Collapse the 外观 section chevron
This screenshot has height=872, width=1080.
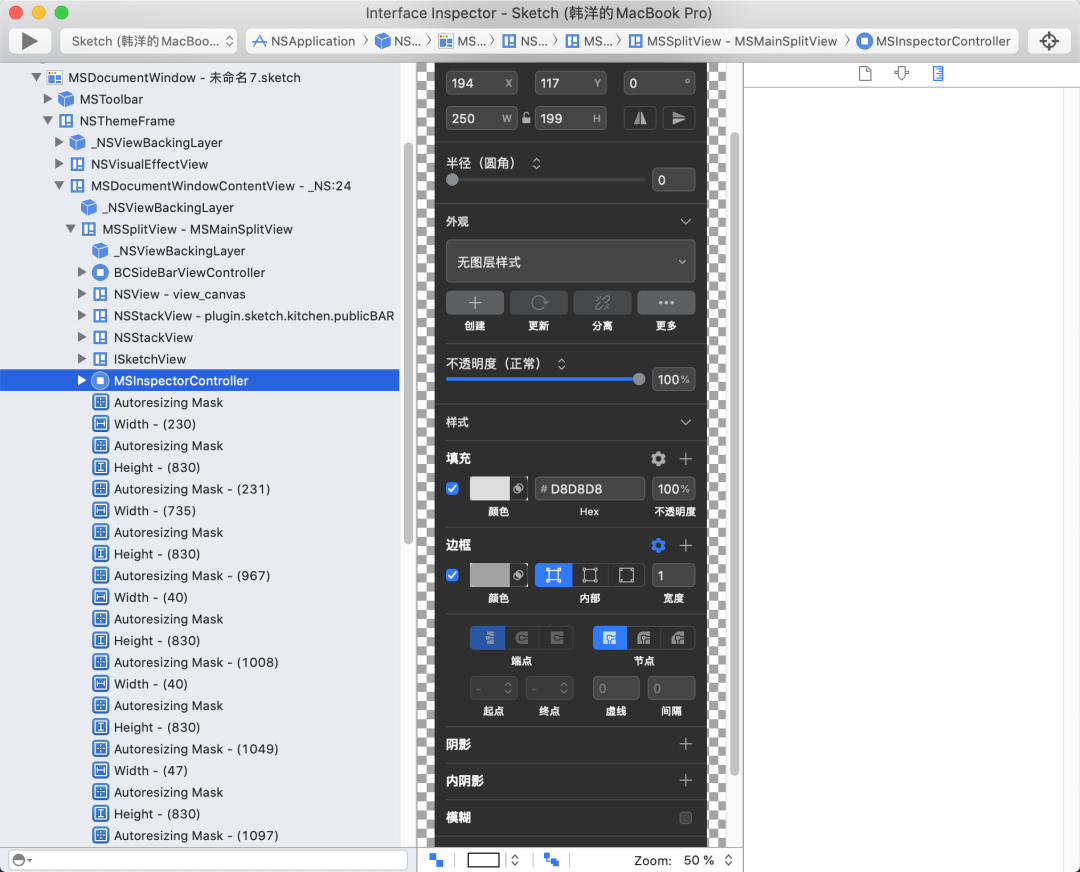point(685,222)
